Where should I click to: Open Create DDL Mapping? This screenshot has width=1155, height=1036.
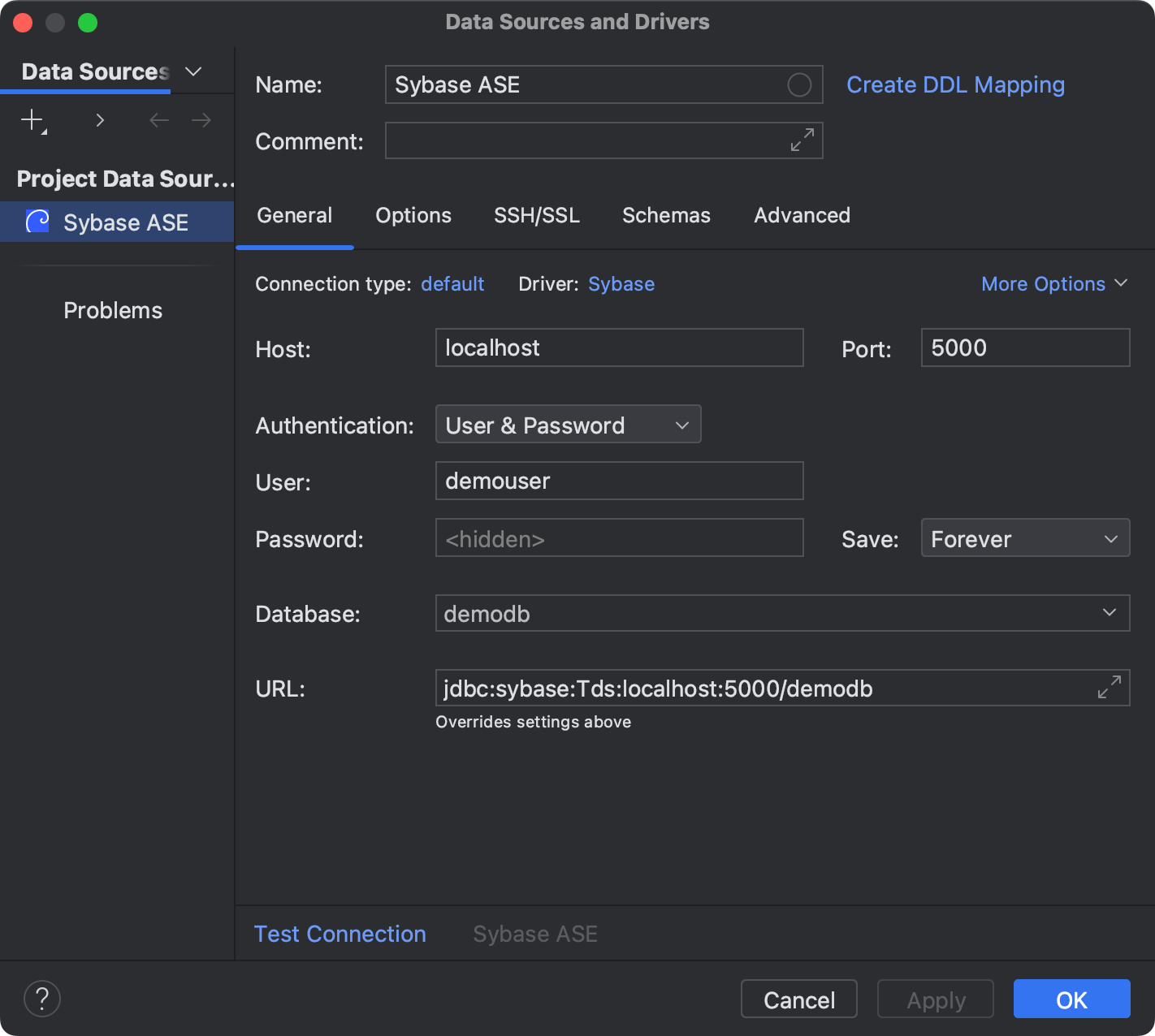click(x=955, y=84)
